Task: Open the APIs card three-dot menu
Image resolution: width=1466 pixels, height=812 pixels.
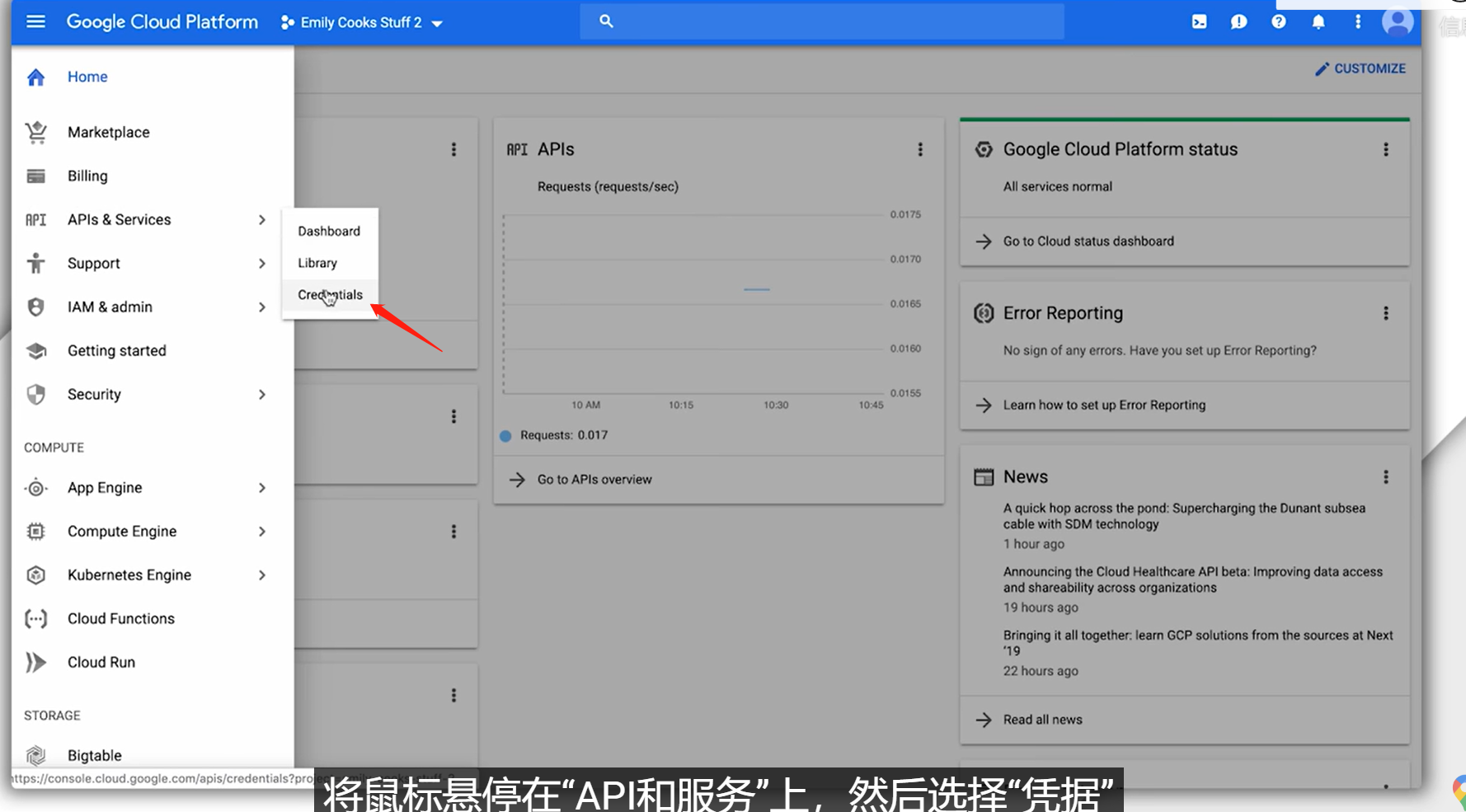Action: tap(920, 149)
